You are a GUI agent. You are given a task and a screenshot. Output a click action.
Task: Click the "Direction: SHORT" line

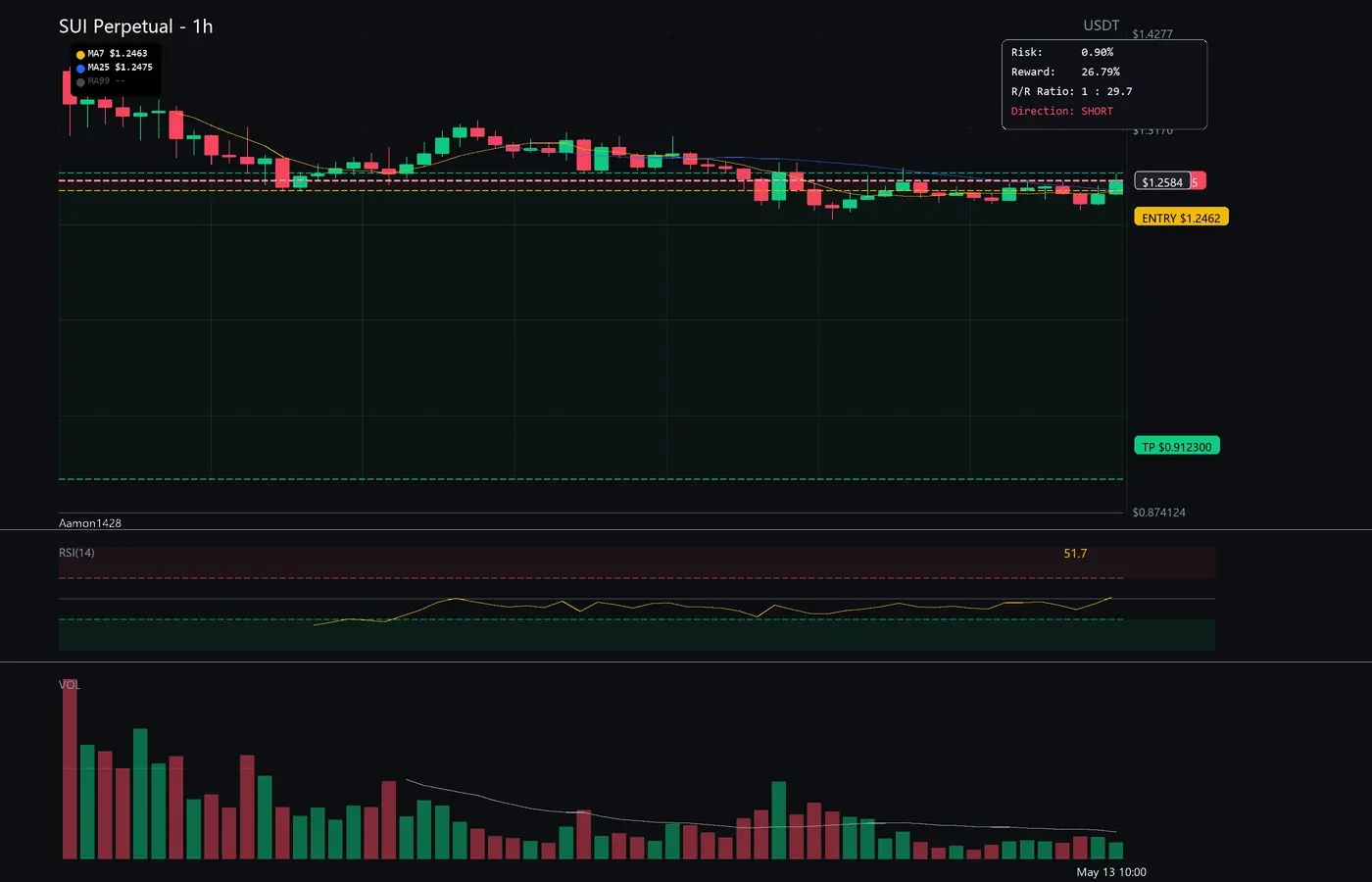[x=1062, y=111]
